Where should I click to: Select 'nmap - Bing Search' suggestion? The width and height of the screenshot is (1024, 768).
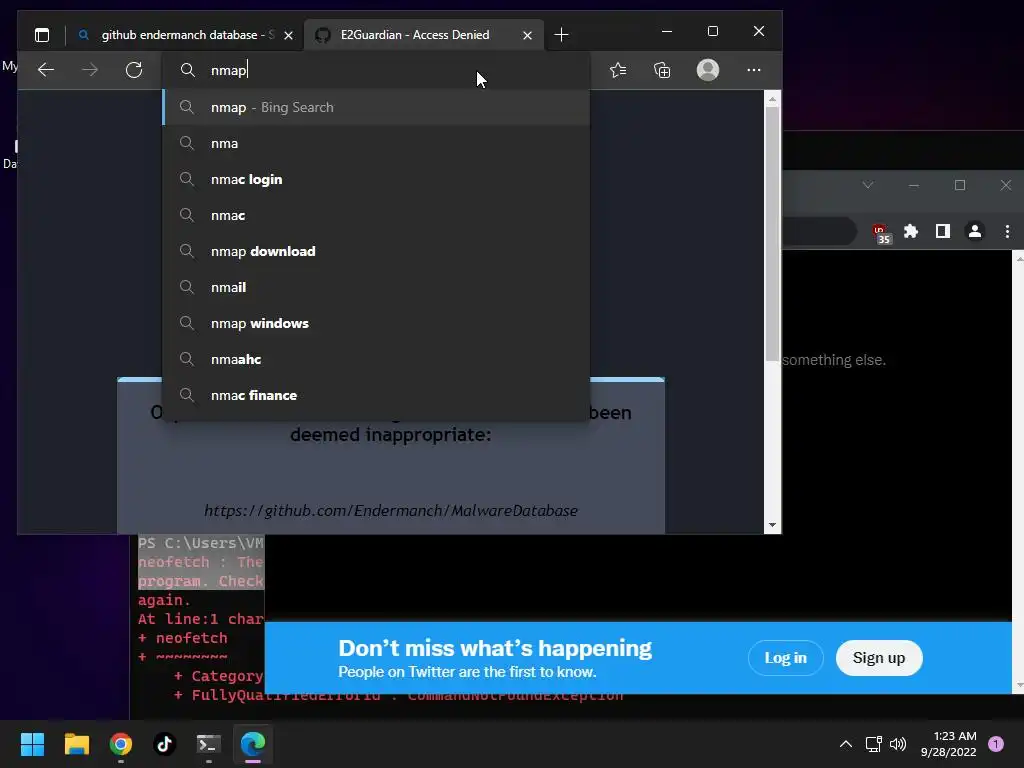pos(376,107)
